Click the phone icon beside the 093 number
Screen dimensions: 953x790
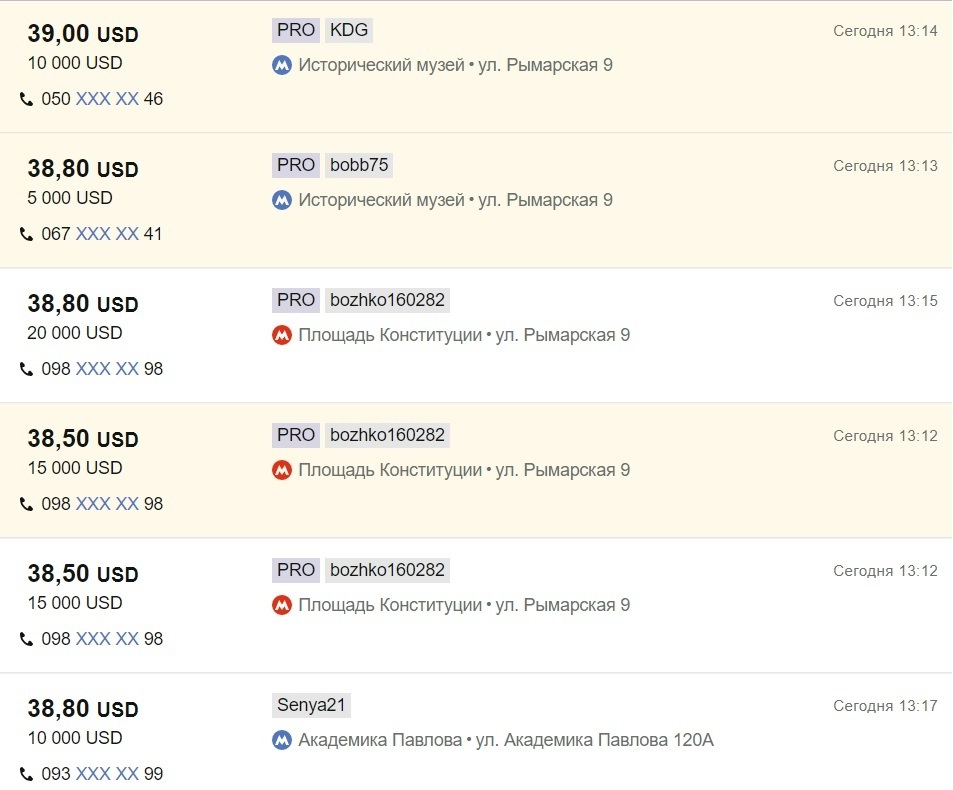pos(27,774)
